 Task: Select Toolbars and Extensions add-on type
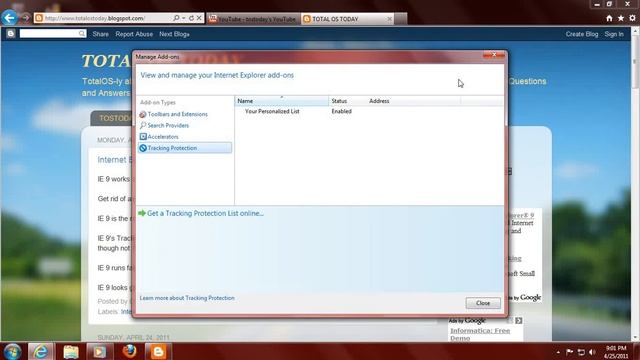click(185, 114)
